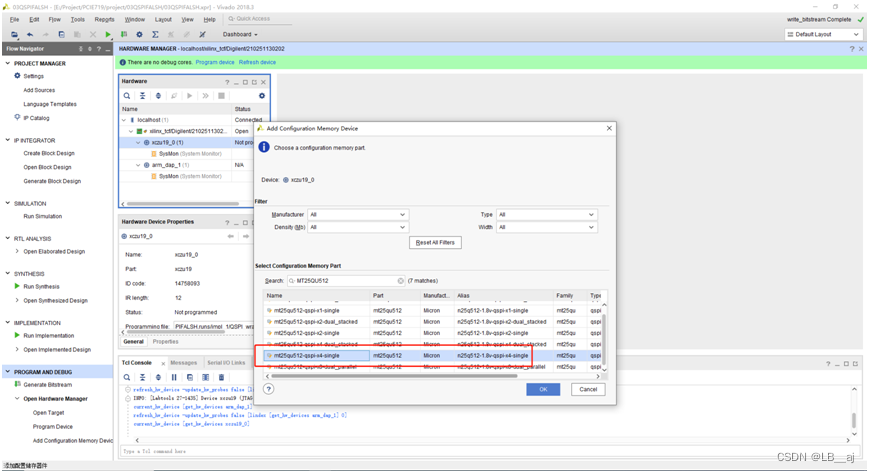Open the Window menu

coord(135,19)
